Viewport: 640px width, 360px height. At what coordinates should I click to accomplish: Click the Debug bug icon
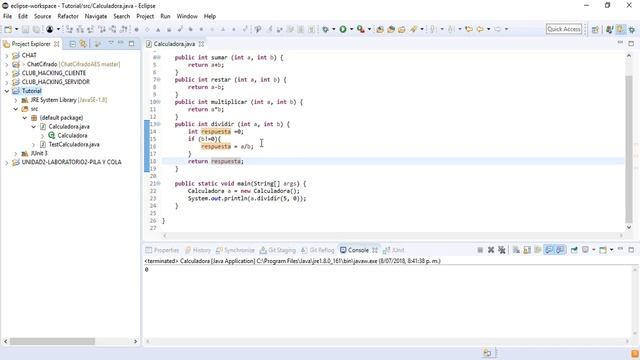coord(325,29)
